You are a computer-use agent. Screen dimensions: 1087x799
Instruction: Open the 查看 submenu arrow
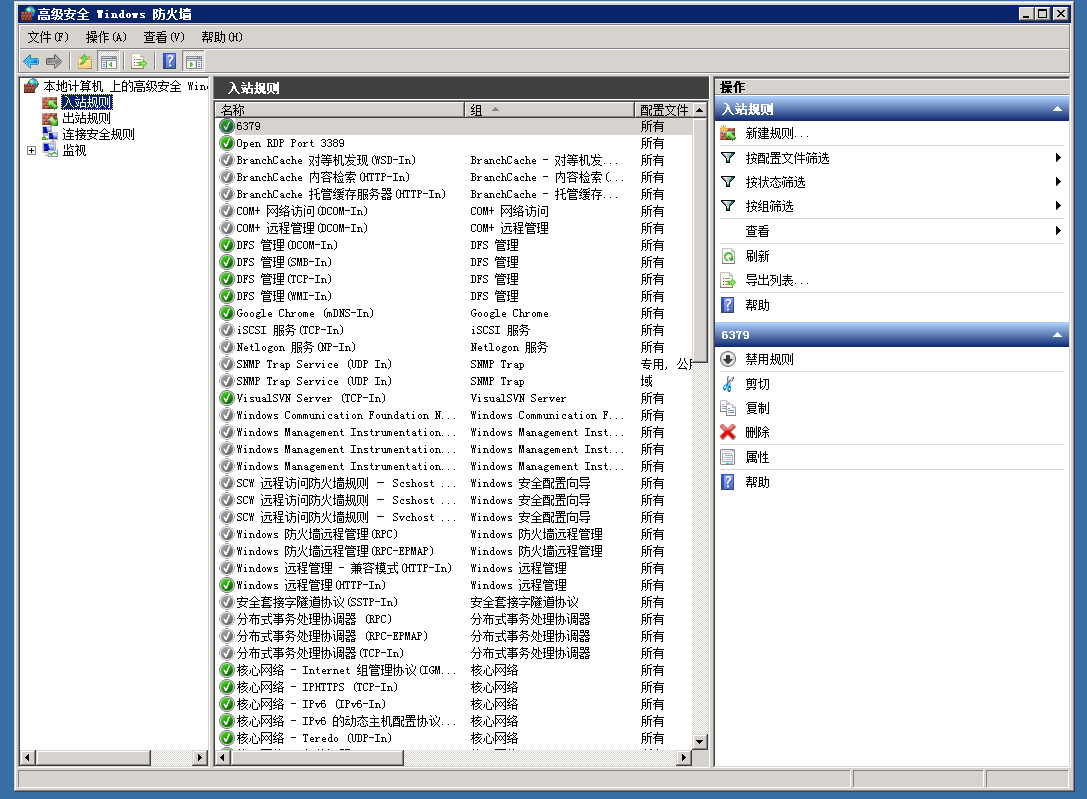[x=1059, y=231]
